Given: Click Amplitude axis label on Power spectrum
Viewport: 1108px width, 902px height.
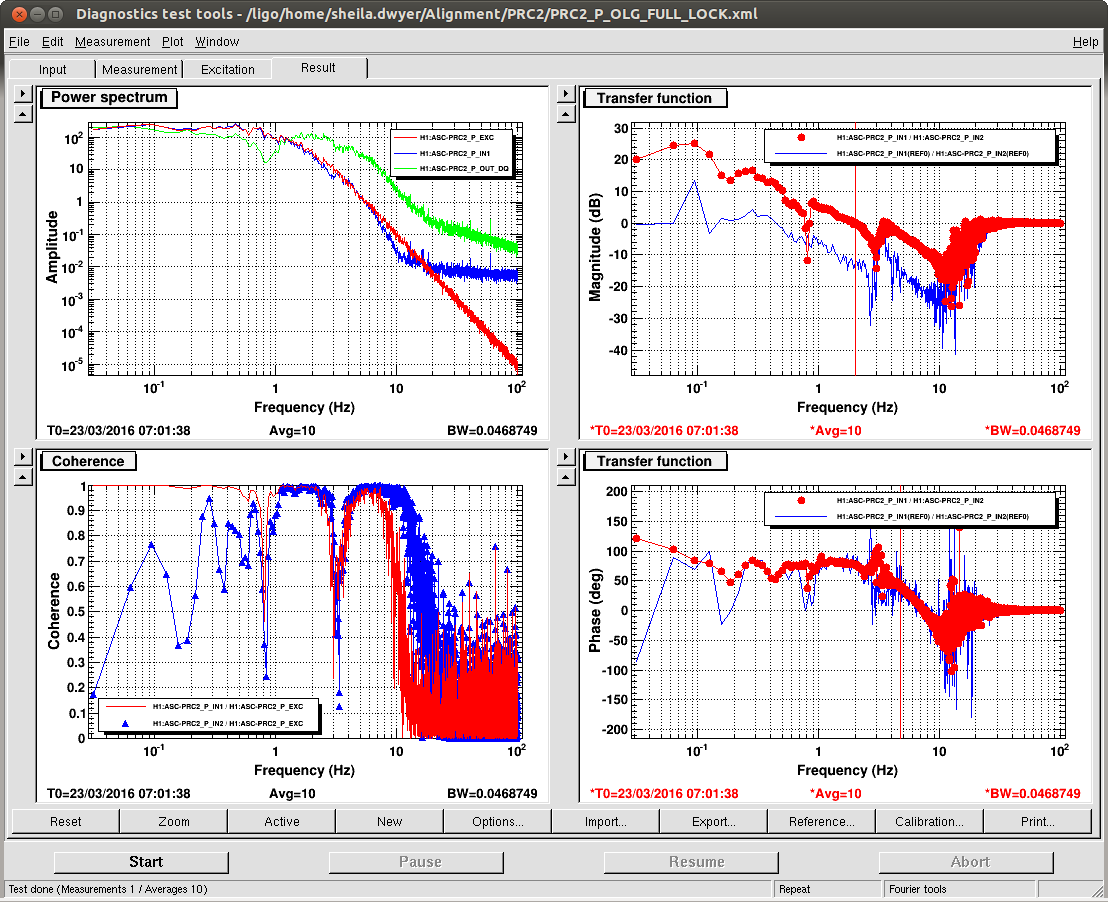Looking at the screenshot, I should pyautogui.click(x=52, y=247).
